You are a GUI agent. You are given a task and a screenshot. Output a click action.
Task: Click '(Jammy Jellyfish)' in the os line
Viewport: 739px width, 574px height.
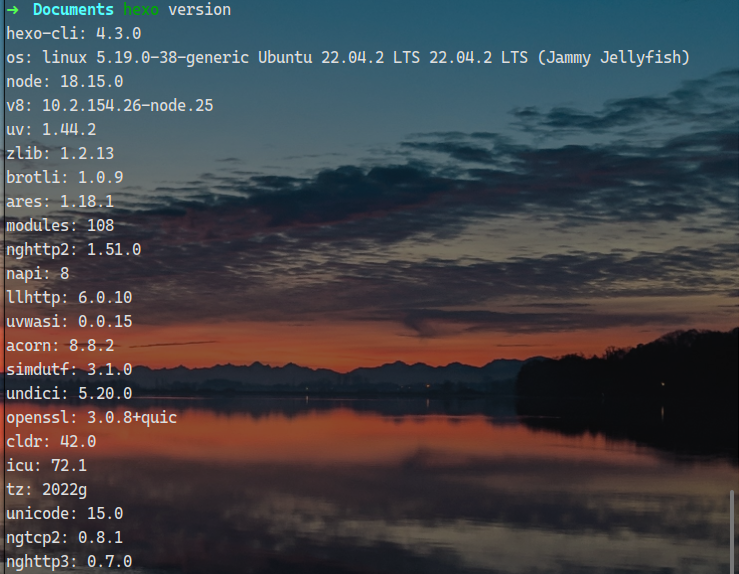click(x=614, y=57)
